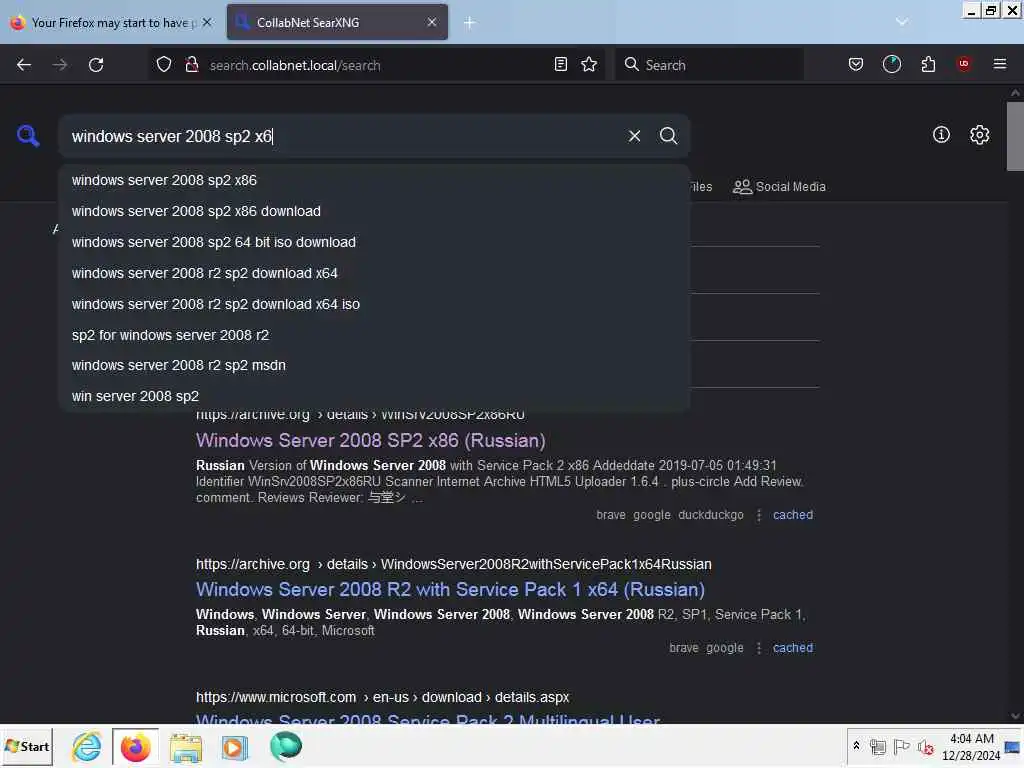Image resolution: width=1024 pixels, height=768 pixels.
Task: Launch Internet Explorer from taskbar
Action: [x=86, y=746]
